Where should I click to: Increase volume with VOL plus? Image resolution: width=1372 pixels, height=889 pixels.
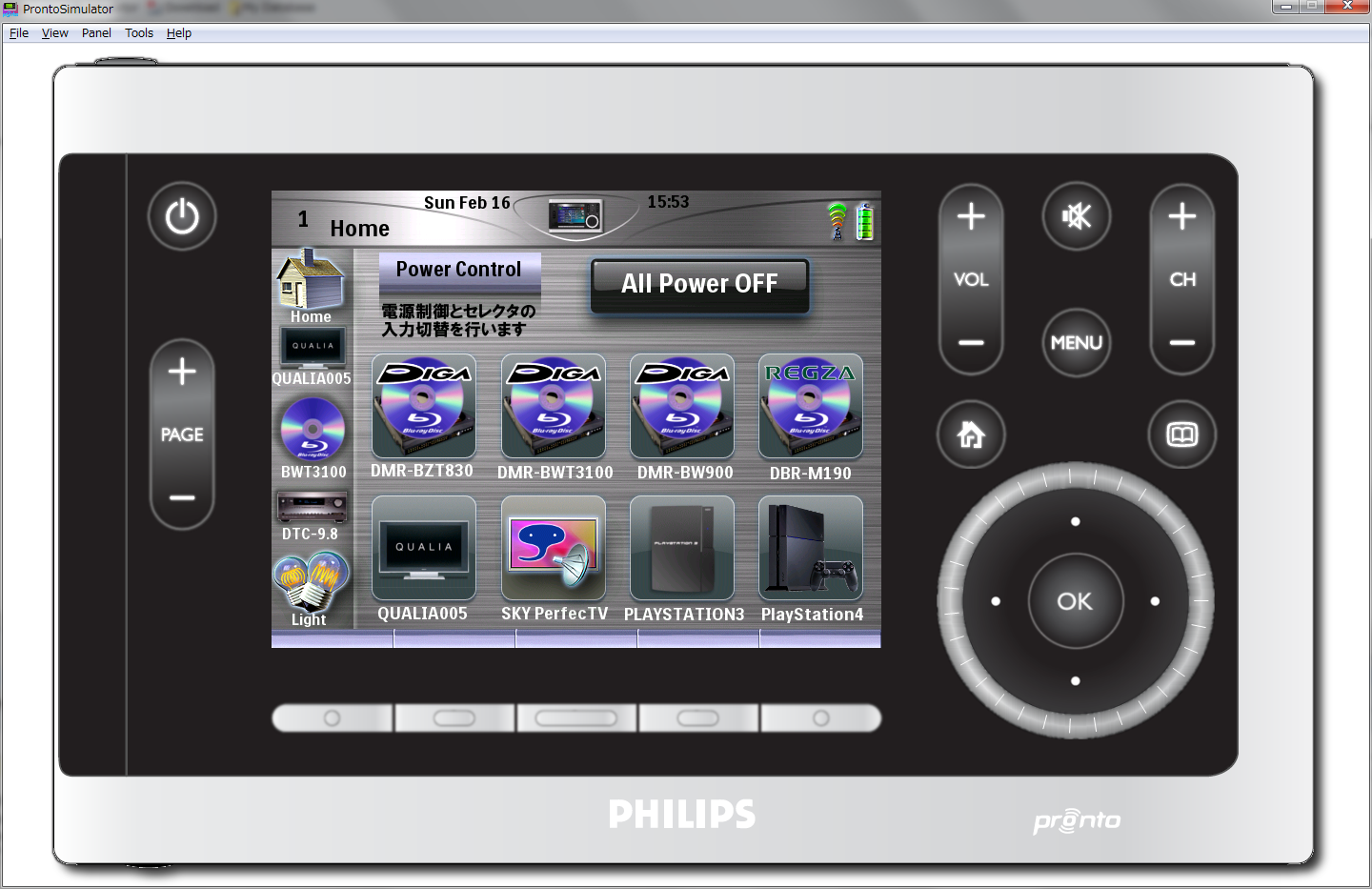point(971,217)
